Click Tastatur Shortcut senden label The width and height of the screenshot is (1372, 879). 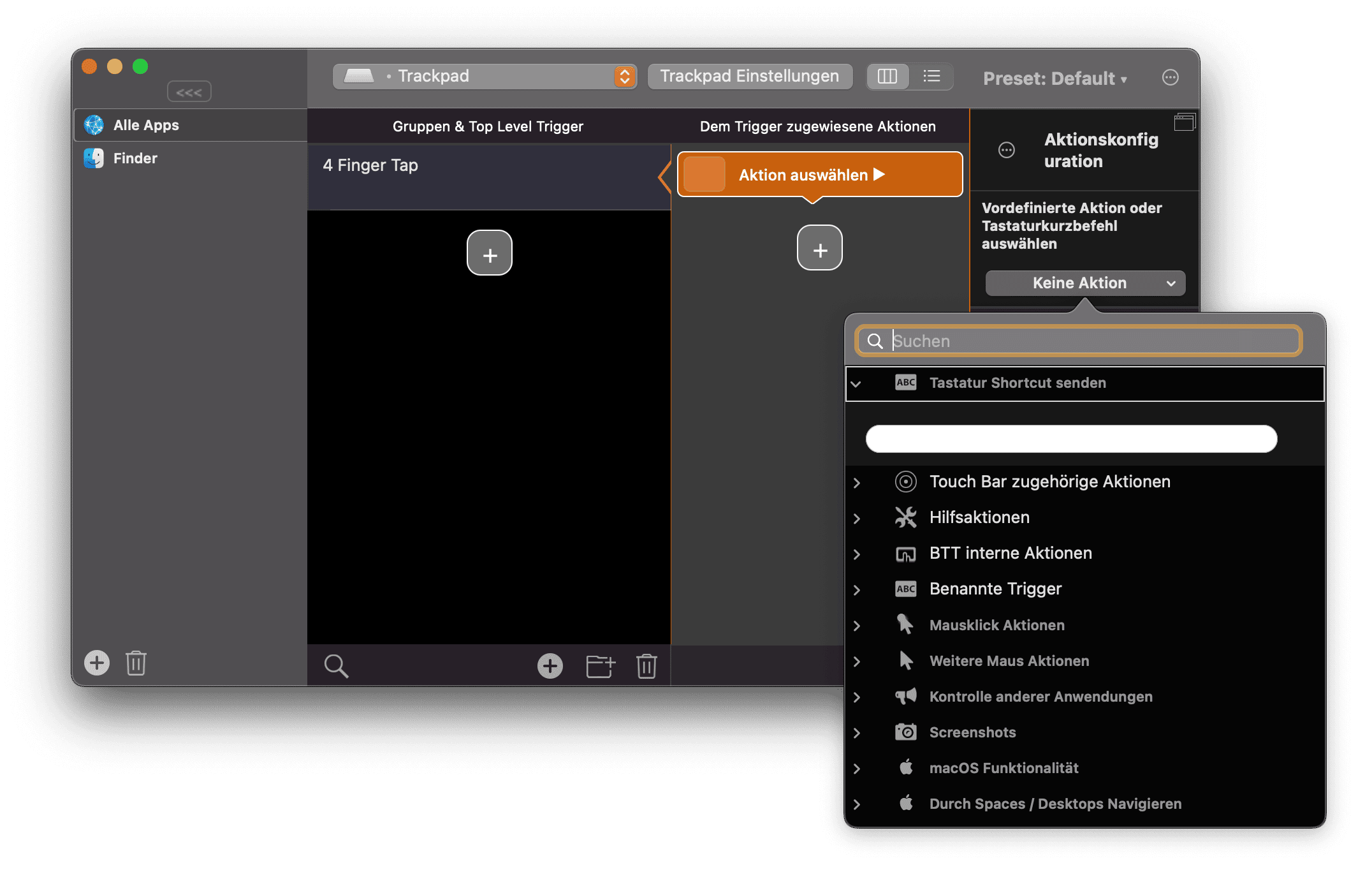click(1018, 383)
